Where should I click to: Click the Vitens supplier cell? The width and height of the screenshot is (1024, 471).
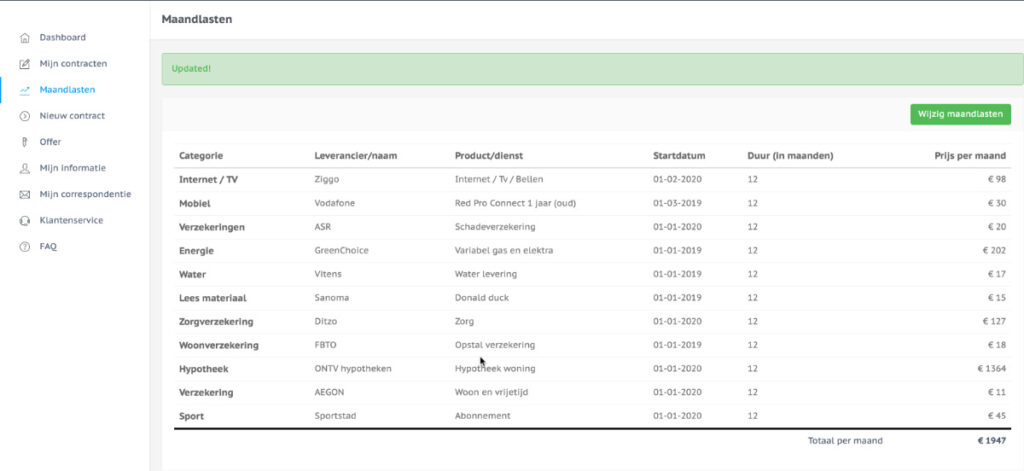point(328,274)
